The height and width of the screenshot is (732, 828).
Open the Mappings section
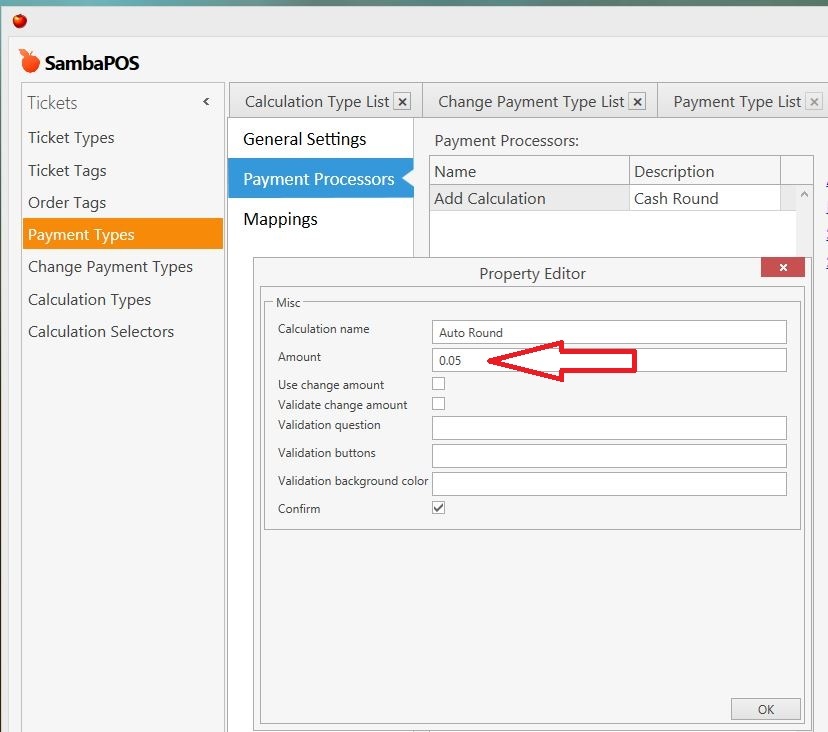pyautogui.click(x=279, y=219)
